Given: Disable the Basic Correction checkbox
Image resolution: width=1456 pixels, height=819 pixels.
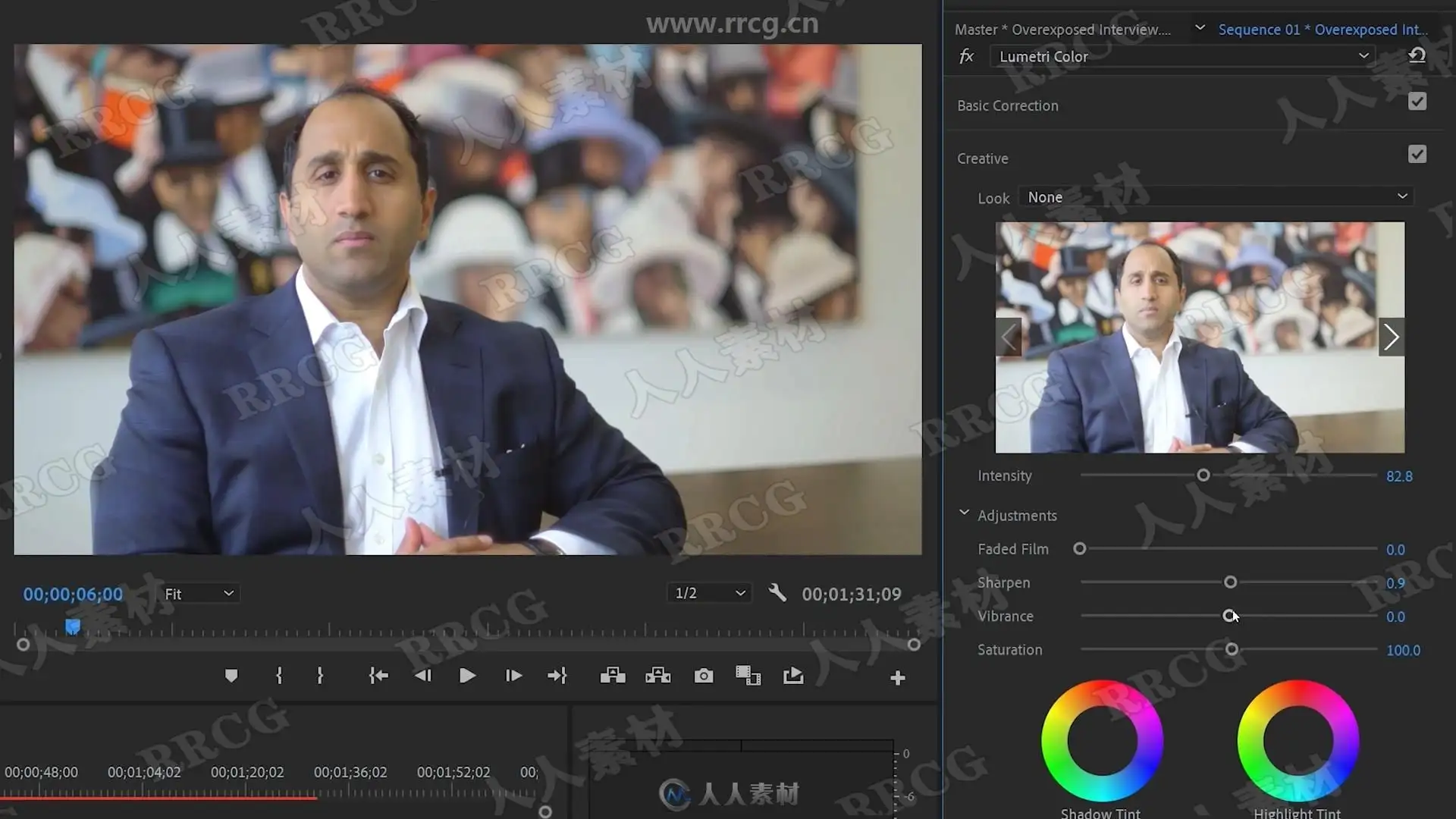Looking at the screenshot, I should [x=1417, y=102].
